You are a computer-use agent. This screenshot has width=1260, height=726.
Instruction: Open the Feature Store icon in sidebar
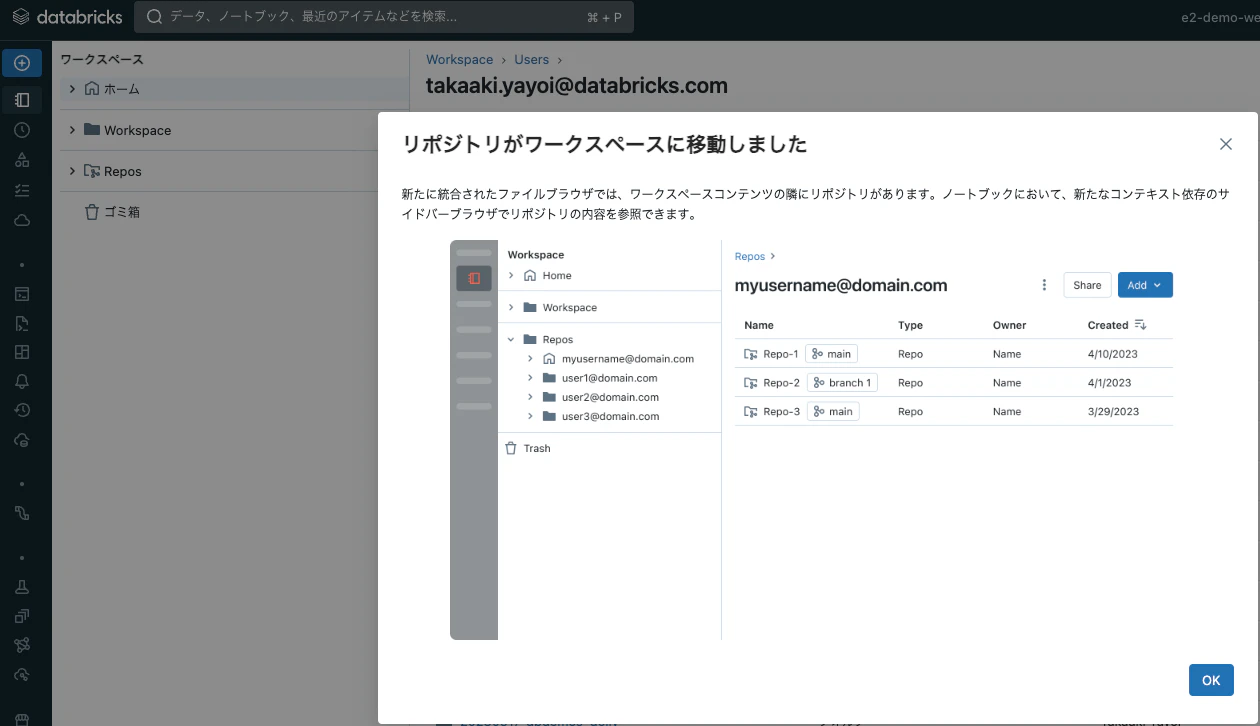[22, 616]
